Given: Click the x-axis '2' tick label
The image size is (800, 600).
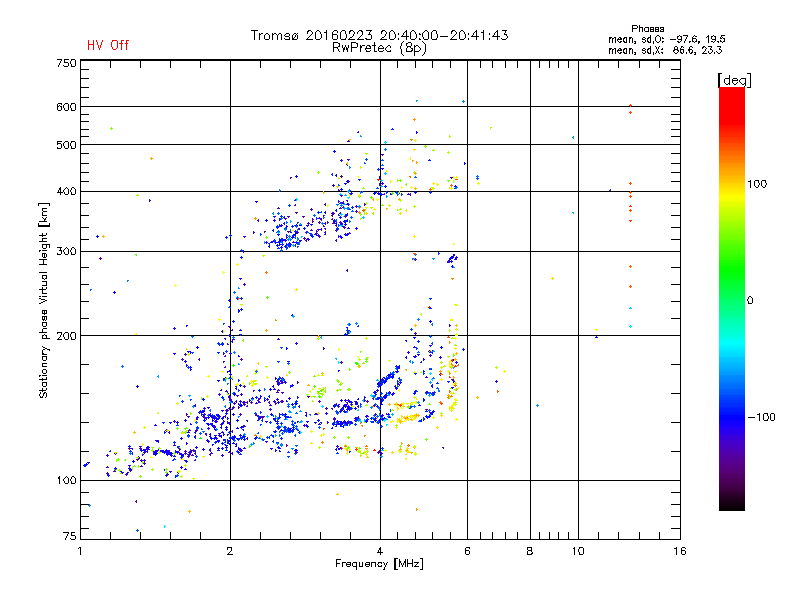Looking at the screenshot, I should (x=230, y=551).
